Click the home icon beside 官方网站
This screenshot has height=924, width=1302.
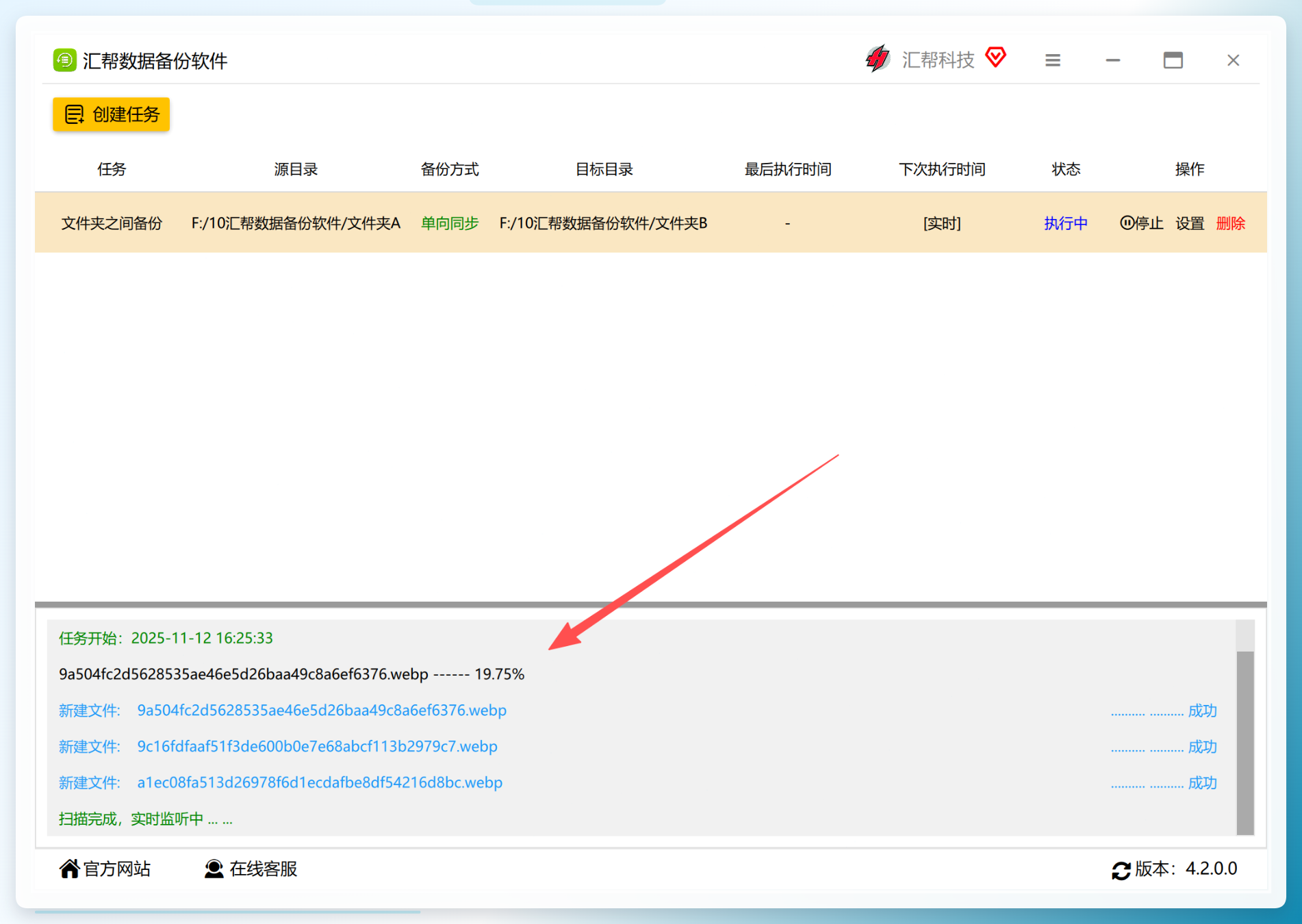[x=69, y=869]
